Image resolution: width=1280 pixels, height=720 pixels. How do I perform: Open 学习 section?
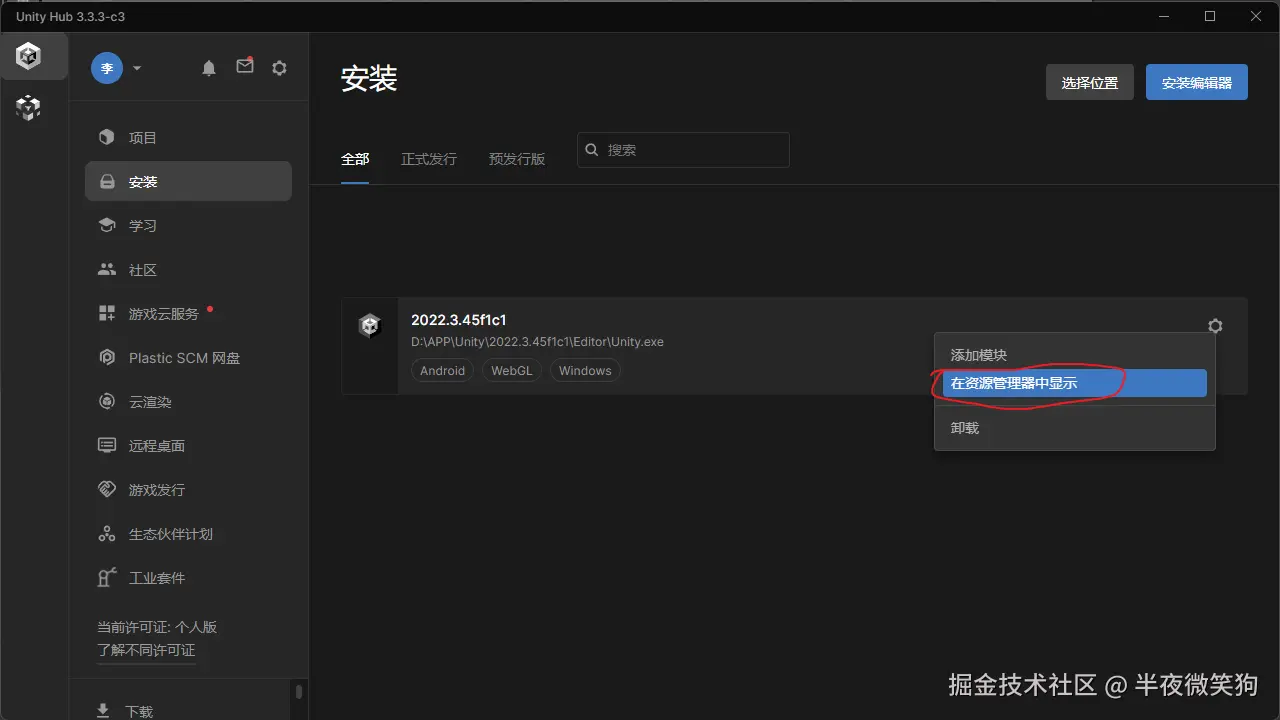(188, 226)
